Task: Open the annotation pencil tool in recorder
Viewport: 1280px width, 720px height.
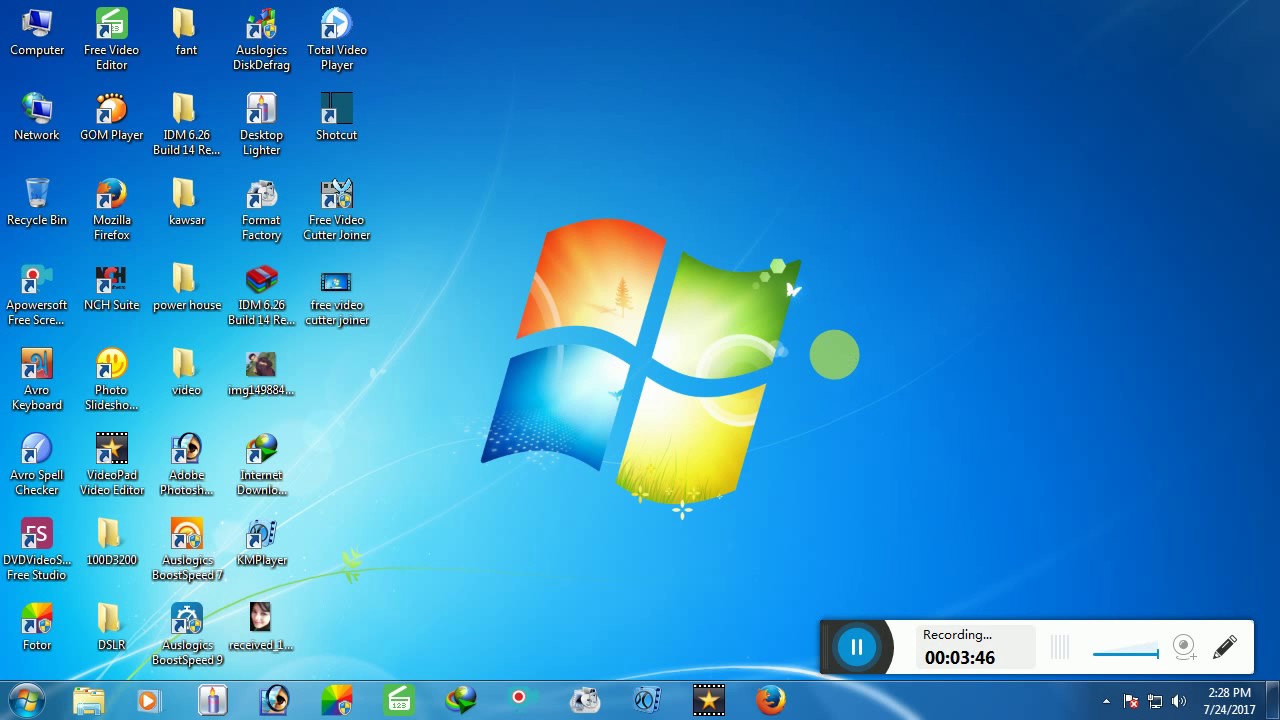Action: coord(1224,648)
